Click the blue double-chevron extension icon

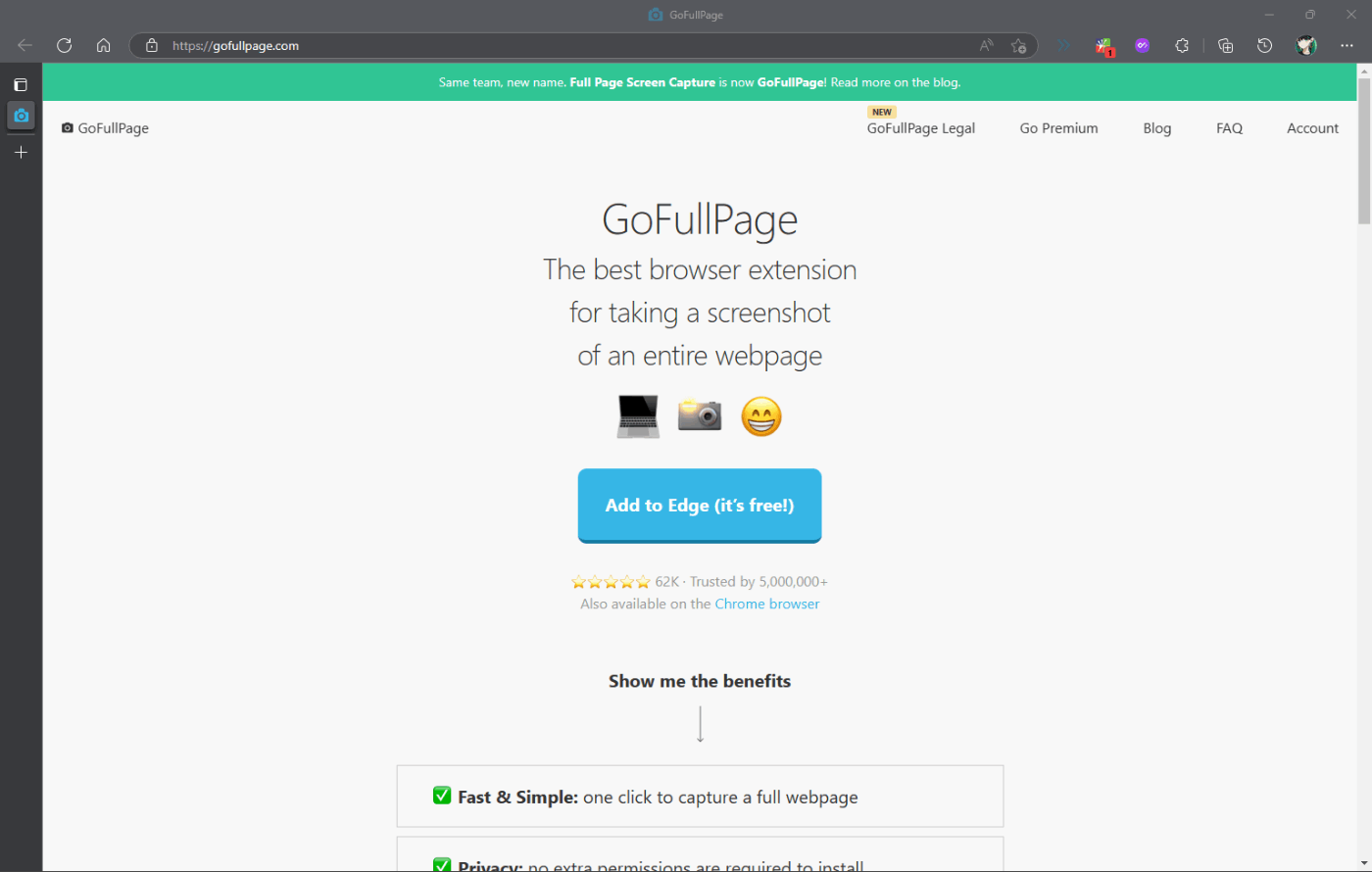click(x=1063, y=45)
